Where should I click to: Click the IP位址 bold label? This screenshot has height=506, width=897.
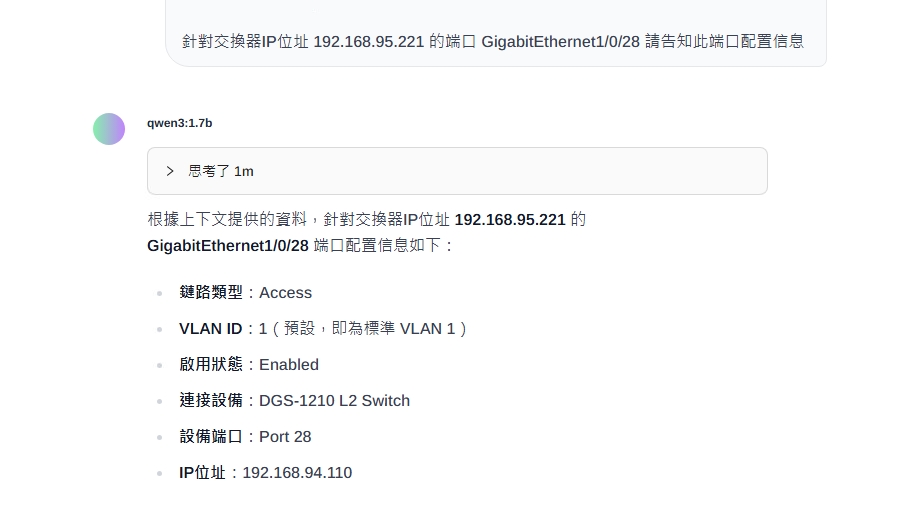(x=202, y=472)
